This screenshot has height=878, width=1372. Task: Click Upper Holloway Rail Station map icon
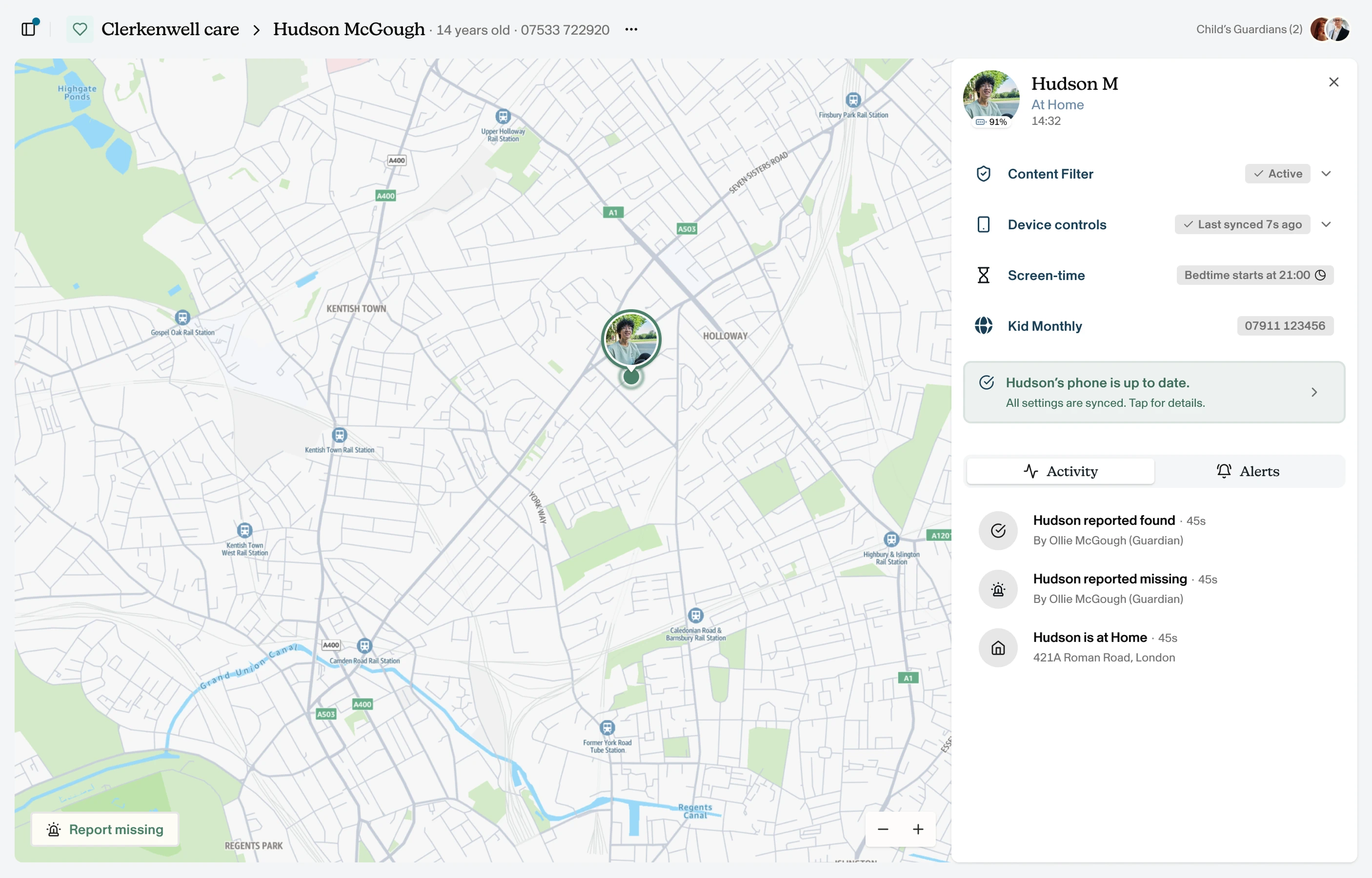[x=503, y=117]
